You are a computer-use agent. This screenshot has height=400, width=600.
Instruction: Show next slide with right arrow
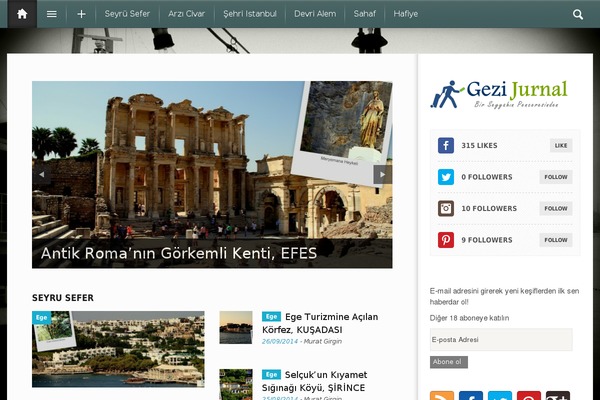pos(383,175)
